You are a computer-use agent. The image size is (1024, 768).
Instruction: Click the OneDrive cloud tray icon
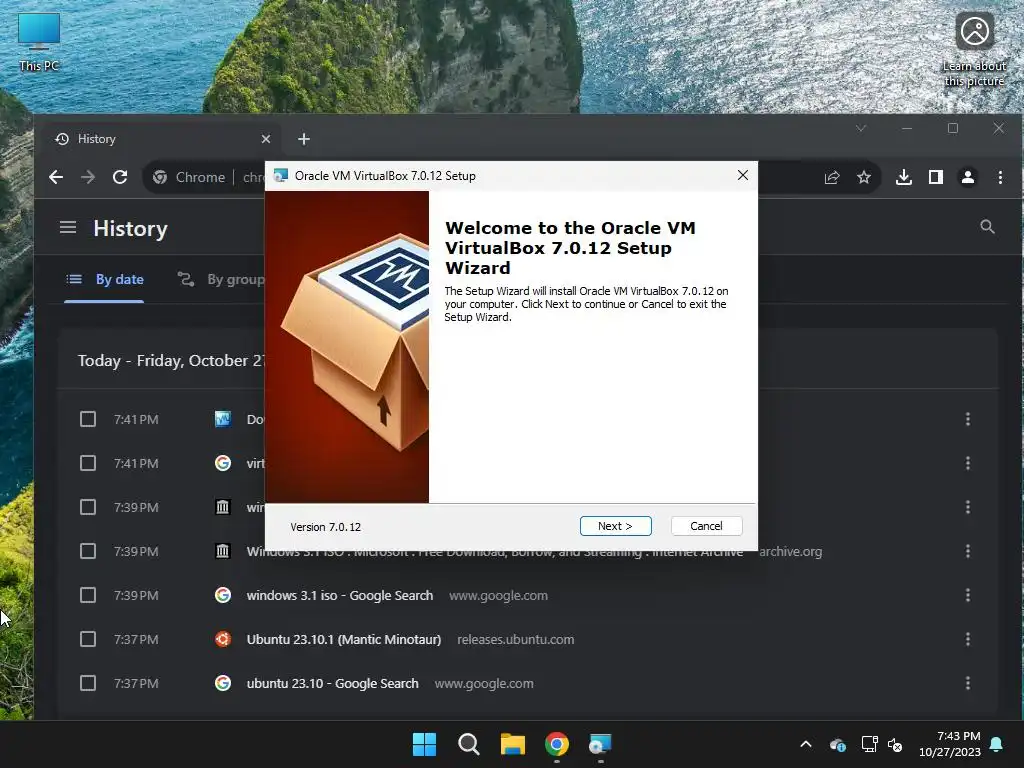point(837,744)
